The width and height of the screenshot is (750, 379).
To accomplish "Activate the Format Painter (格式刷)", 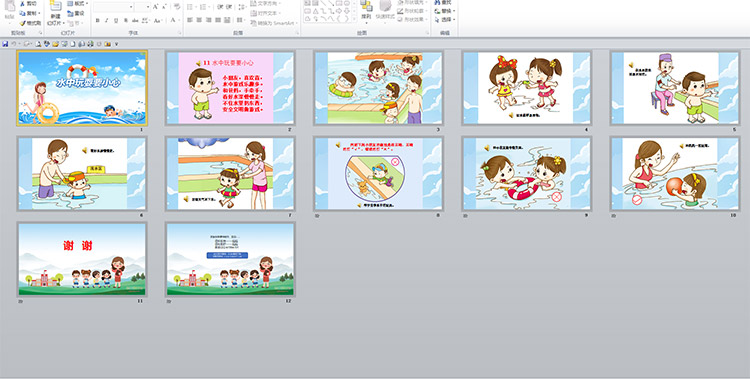I will point(30,23).
